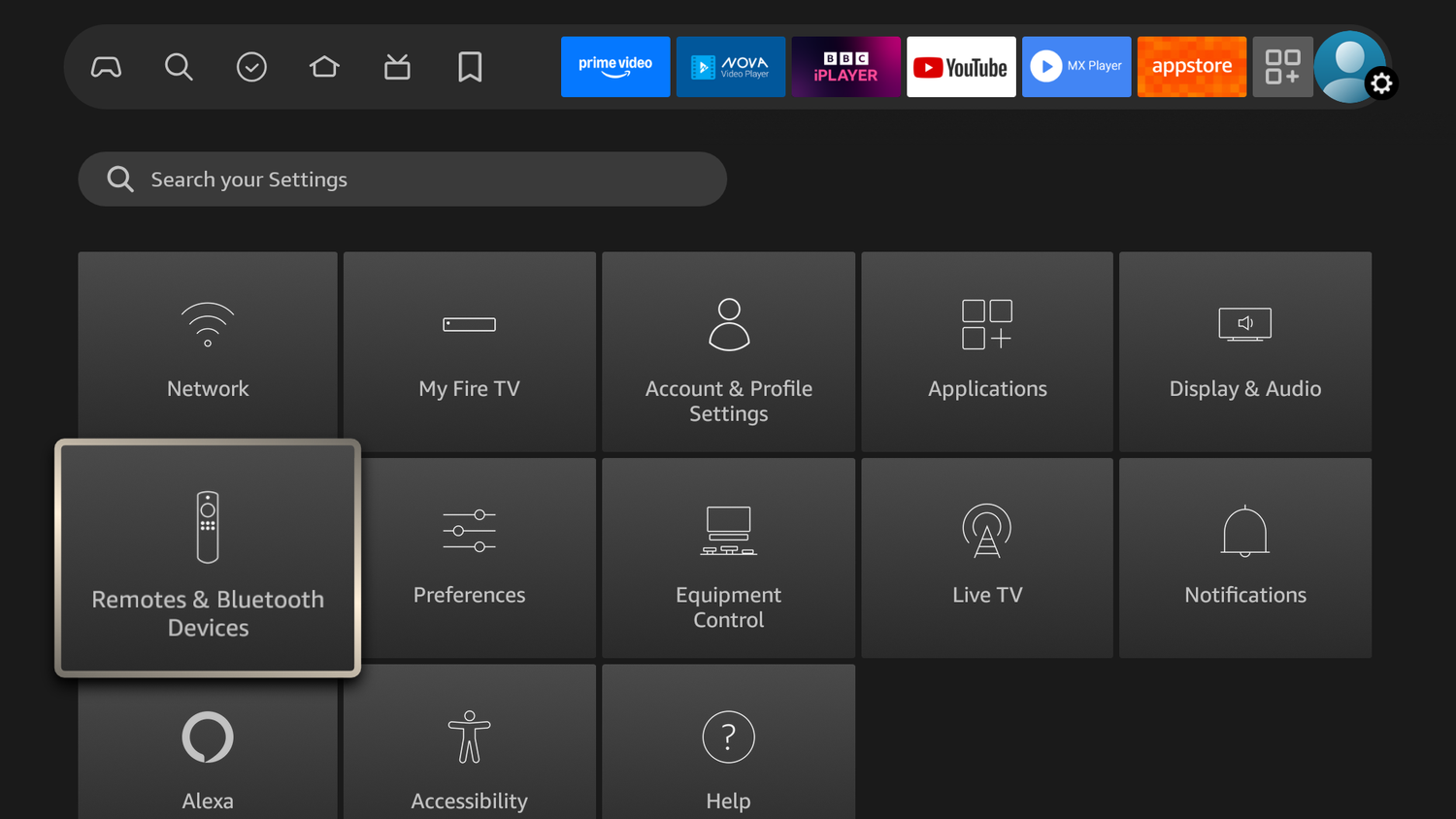1456x819 pixels.
Task: Open the Notifications tile
Action: pos(1245,558)
